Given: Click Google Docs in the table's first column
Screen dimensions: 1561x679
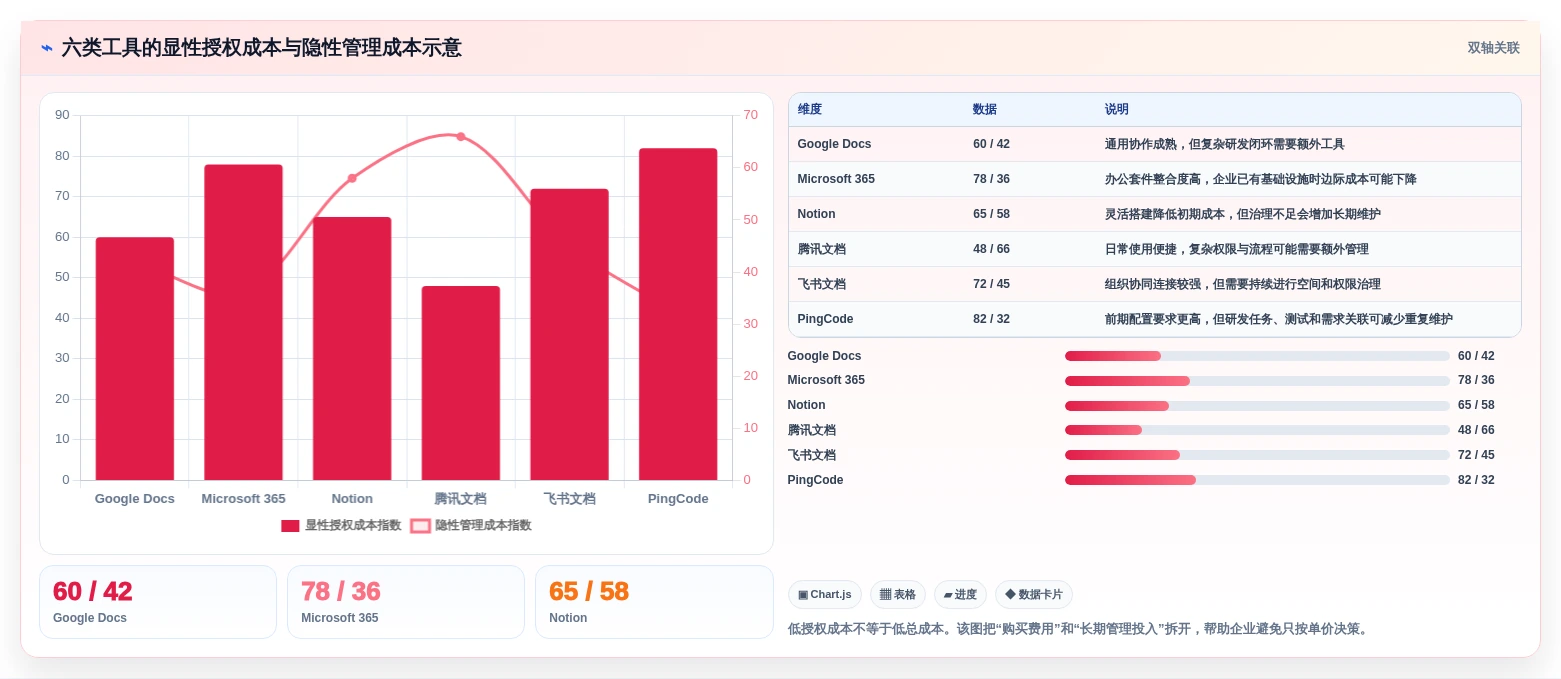Looking at the screenshot, I should pos(834,144).
